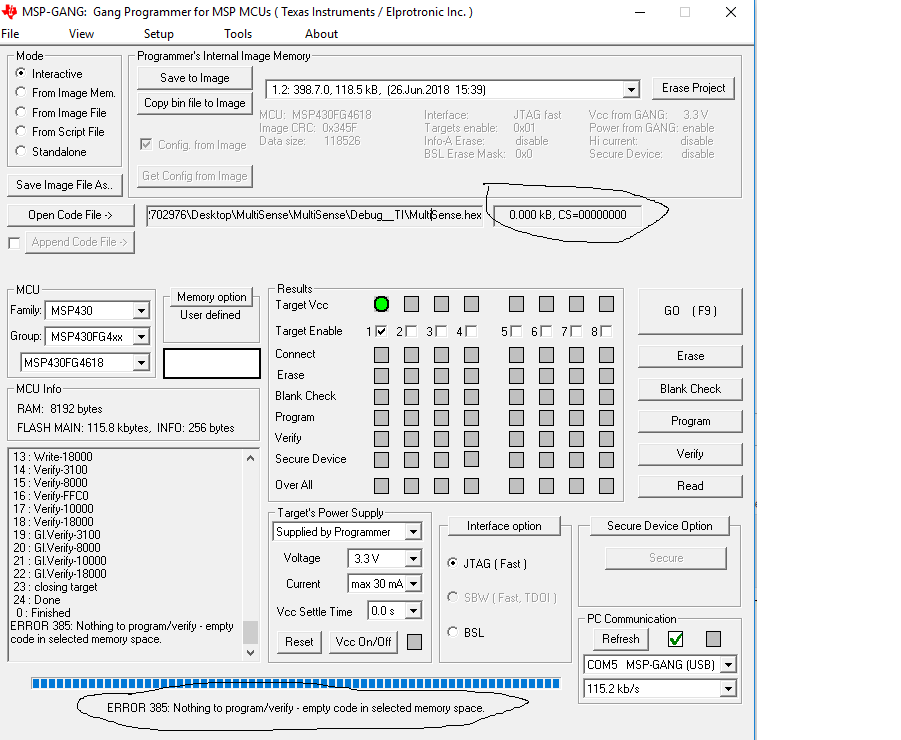901x740 pixels.
Task: Open the Current max 30 mA dropdown
Action: click(413, 584)
